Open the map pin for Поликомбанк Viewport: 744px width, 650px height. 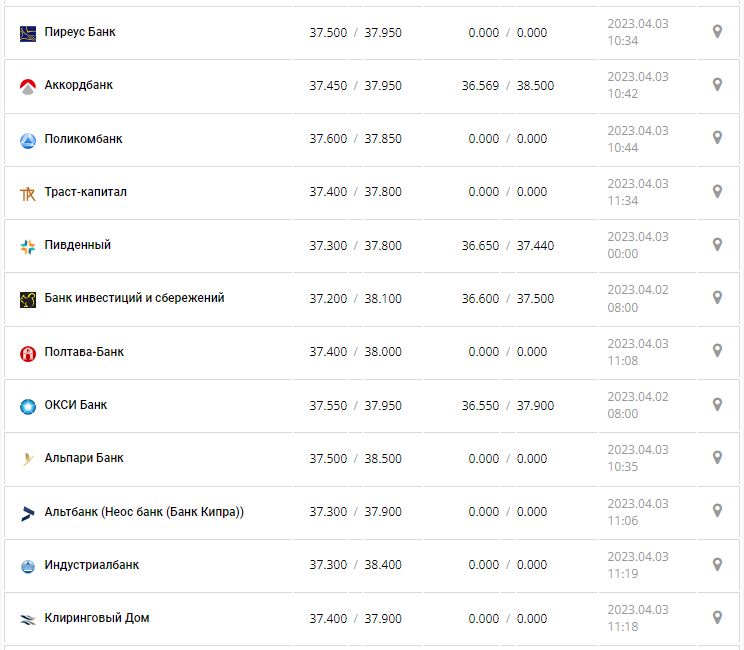(717, 138)
